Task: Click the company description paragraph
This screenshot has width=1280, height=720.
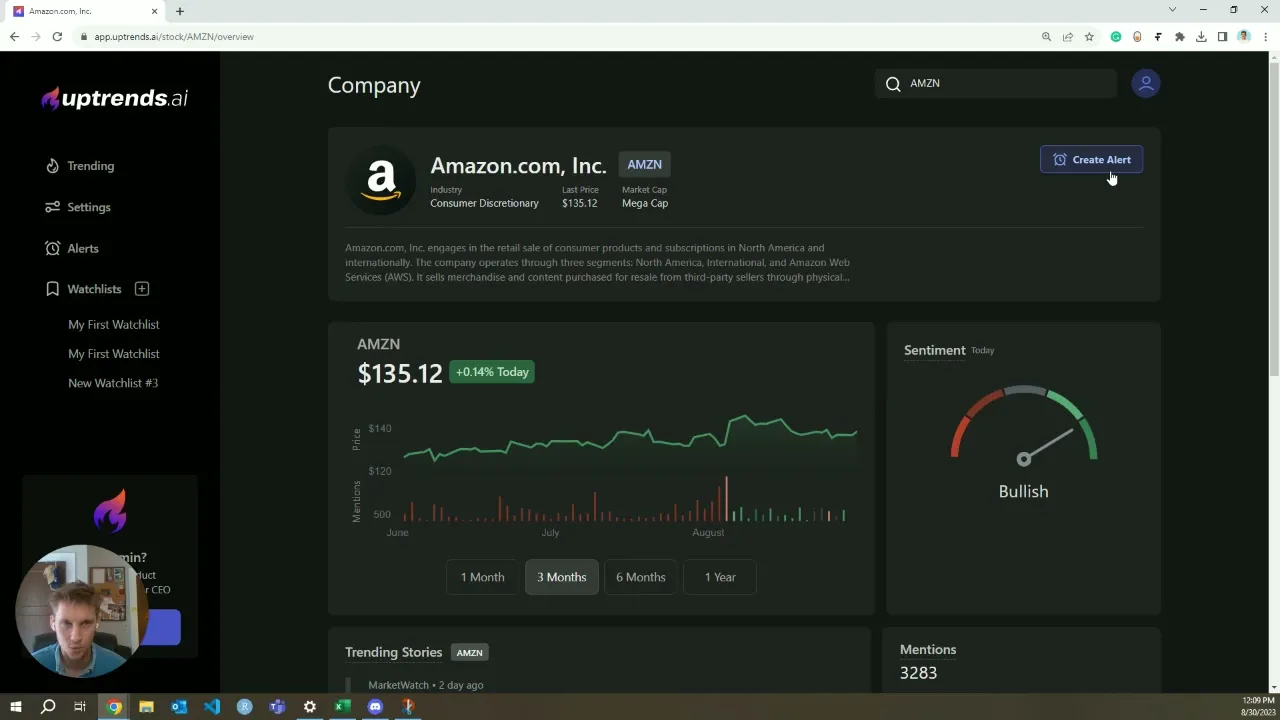Action: (x=598, y=262)
